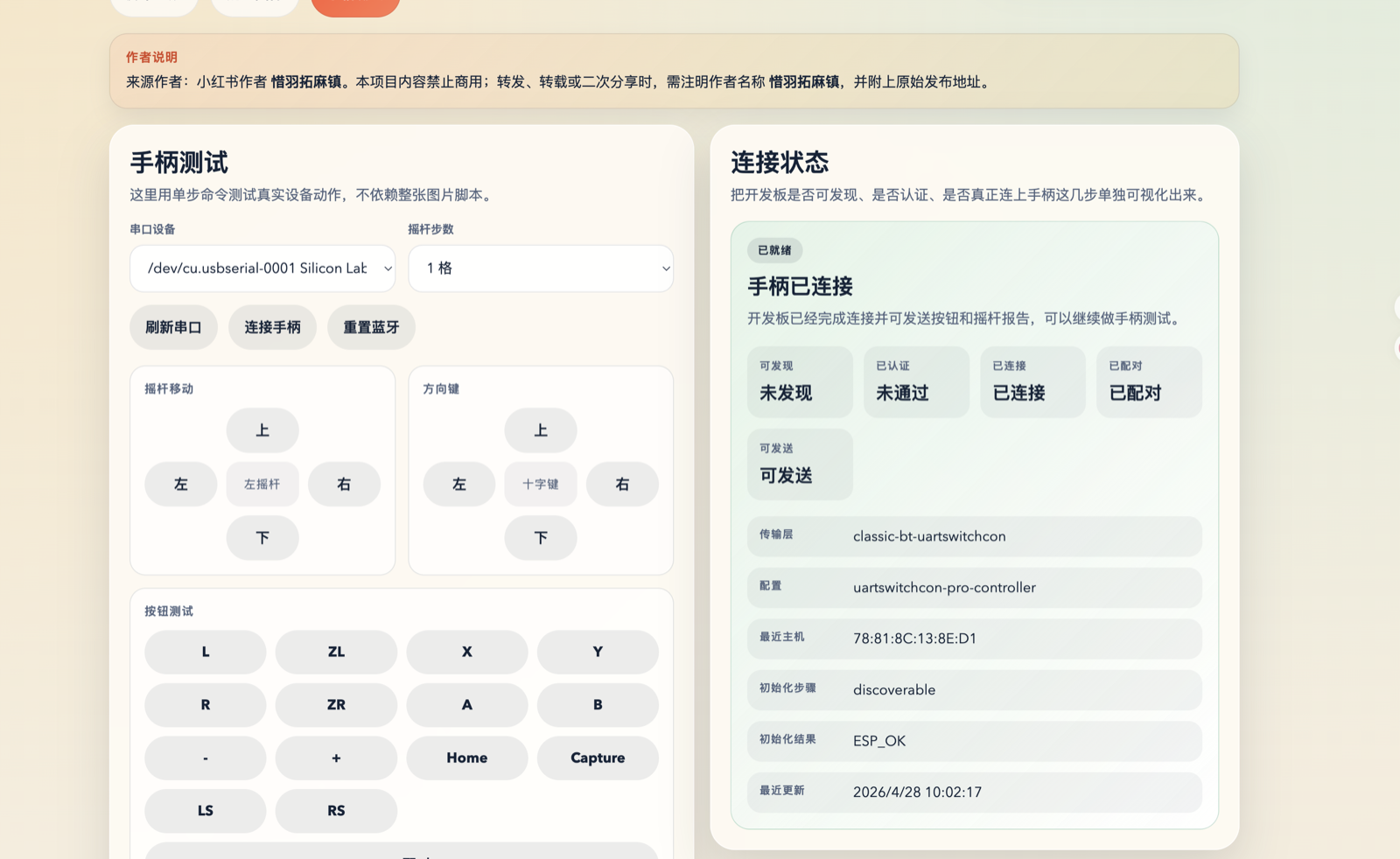This screenshot has width=1400, height=859.
Task: Click 上 in the 方向键 panel
Action: pyautogui.click(x=541, y=430)
